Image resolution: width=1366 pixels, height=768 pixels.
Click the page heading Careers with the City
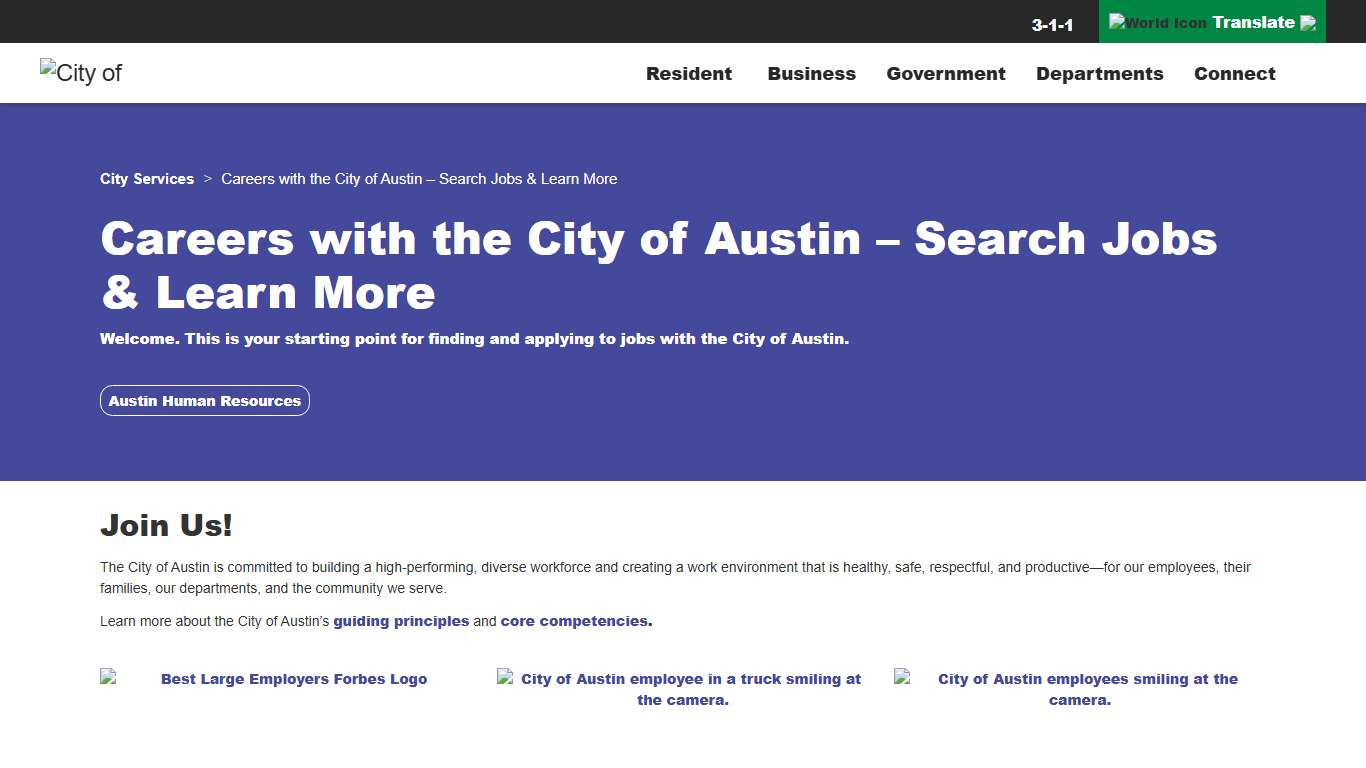659,265
